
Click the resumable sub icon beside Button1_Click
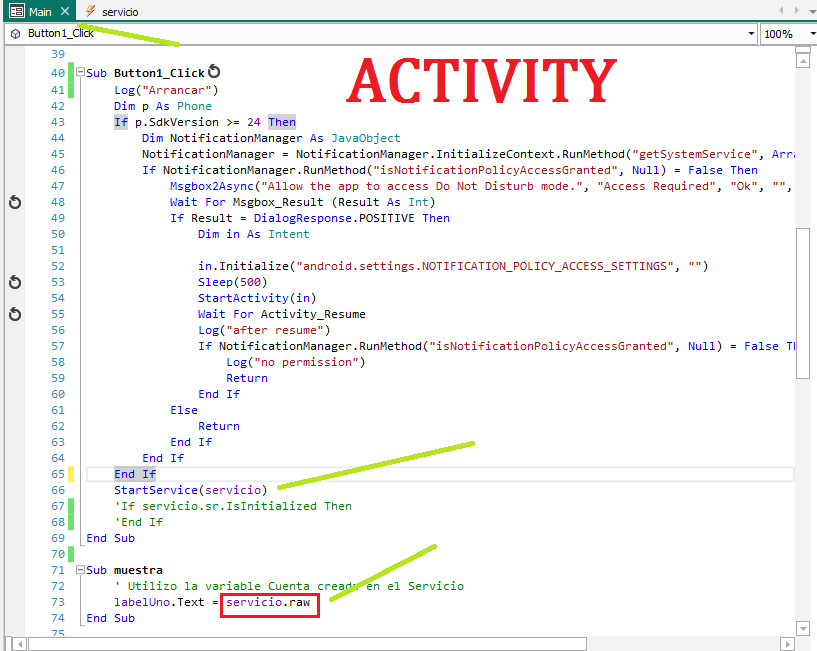(214, 71)
